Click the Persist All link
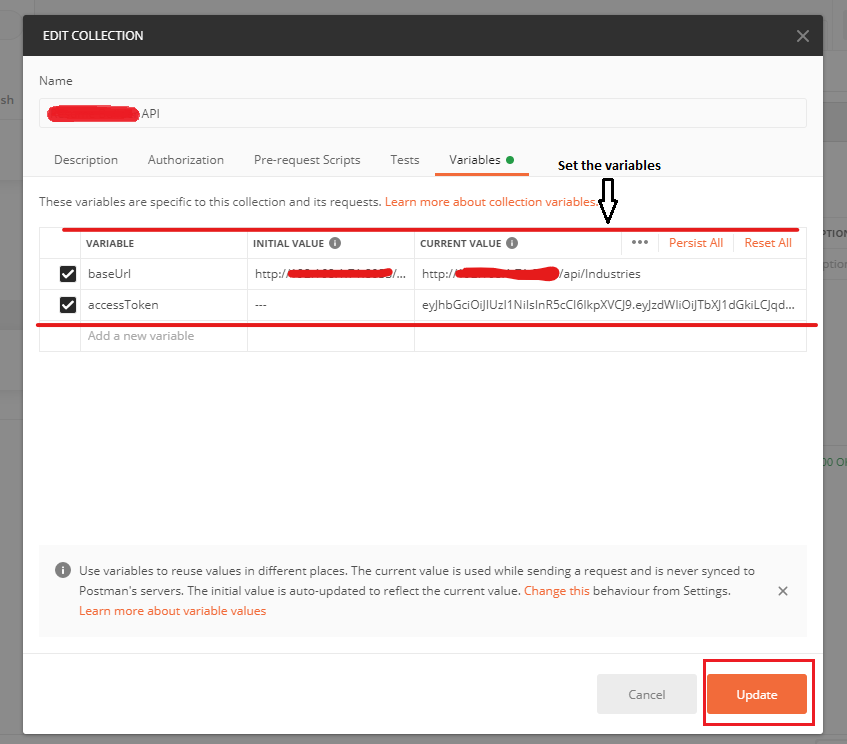Viewport: 847px width, 744px height. (x=695, y=242)
